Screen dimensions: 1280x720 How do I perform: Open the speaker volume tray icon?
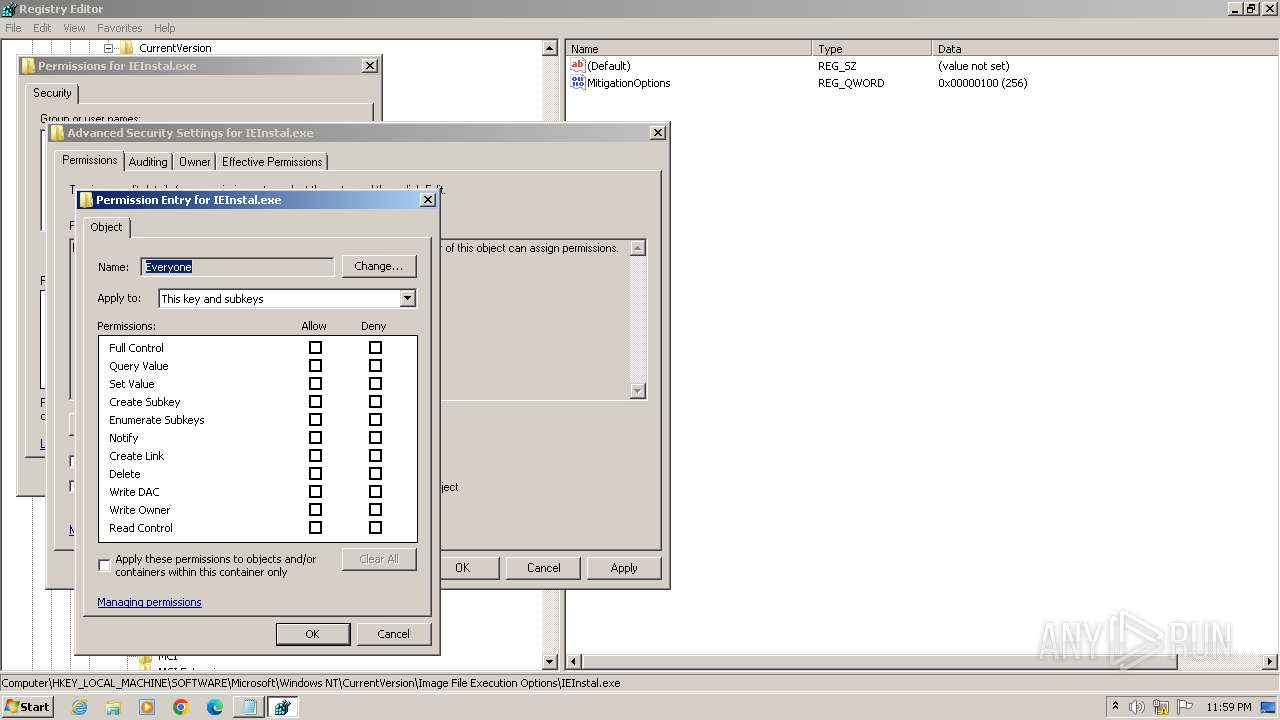tap(1136, 707)
